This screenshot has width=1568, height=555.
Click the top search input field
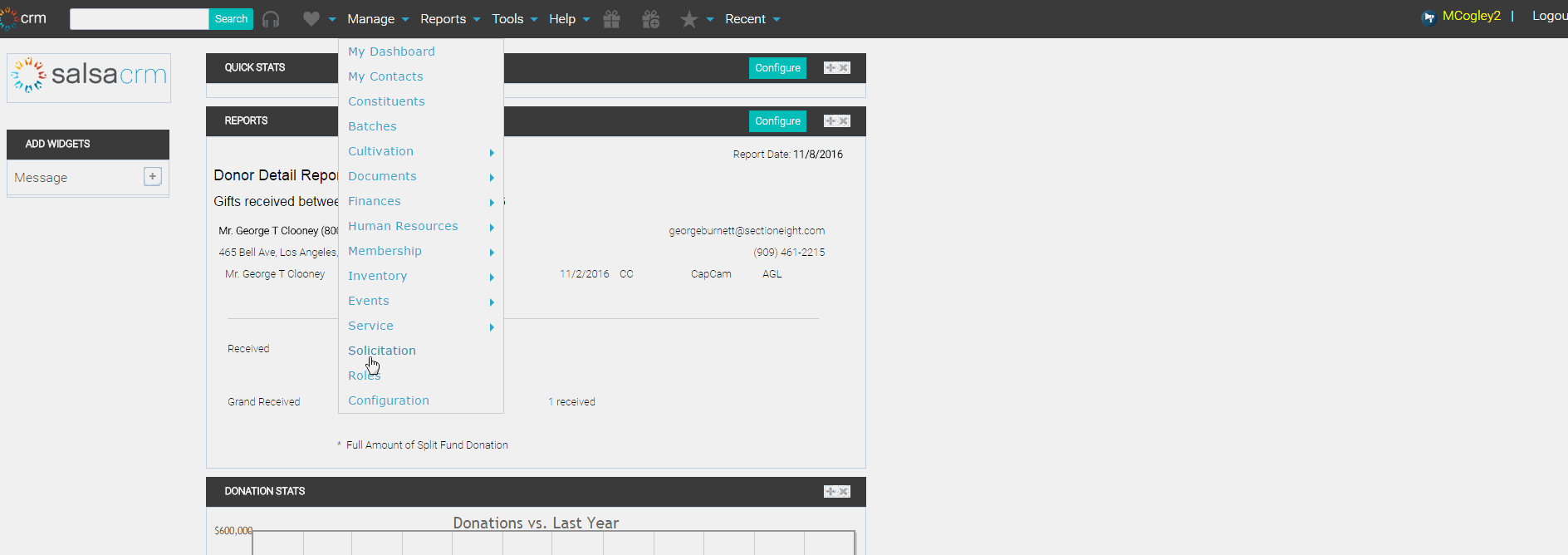click(x=139, y=19)
